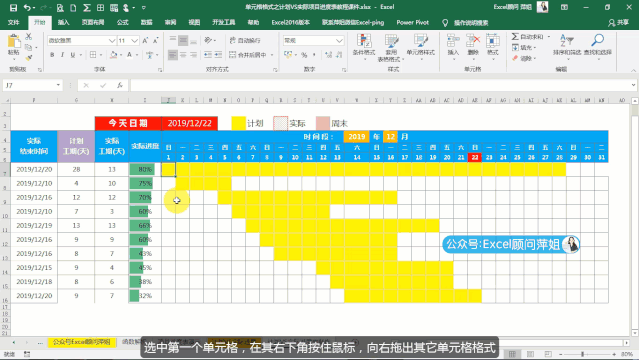Expand the AutoSum (自动求和) dropdown arrow

(549, 37)
